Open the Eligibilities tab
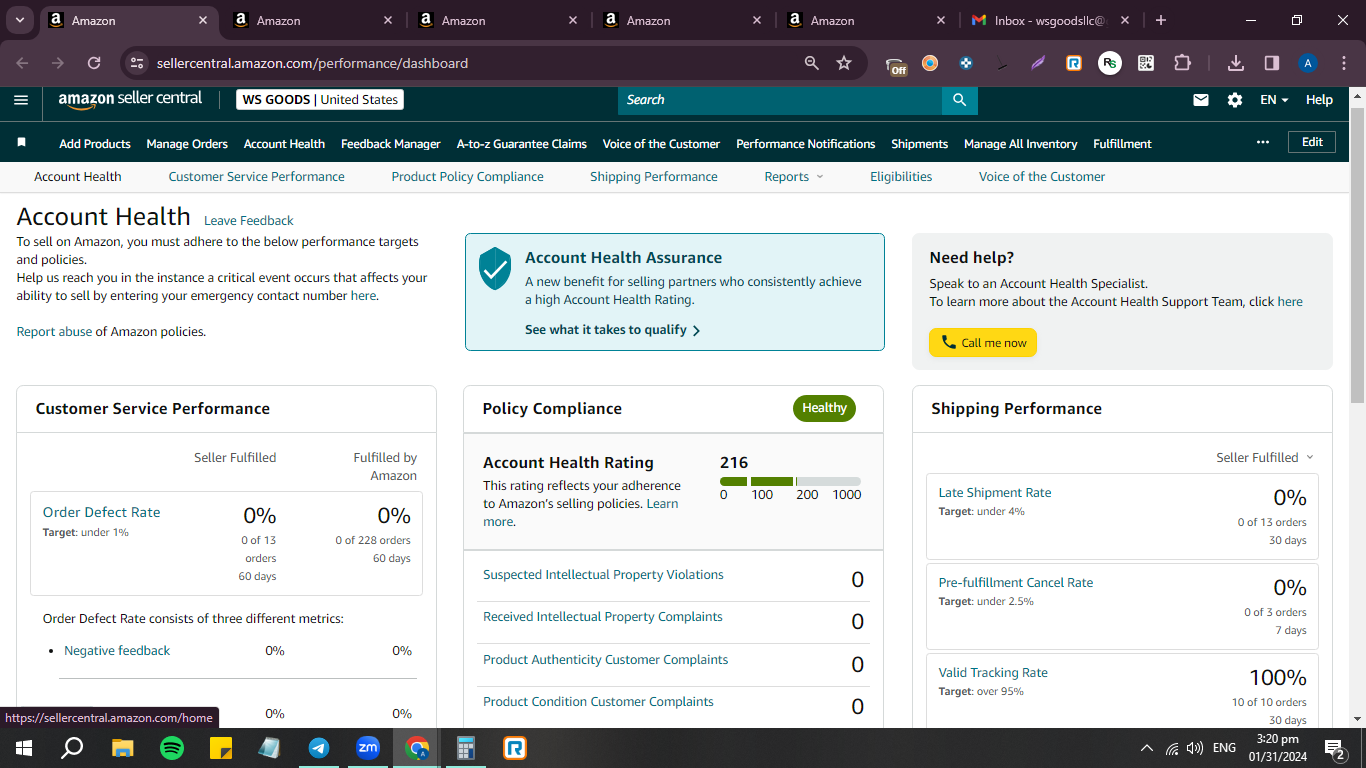This screenshot has width=1366, height=768. [901, 176]
